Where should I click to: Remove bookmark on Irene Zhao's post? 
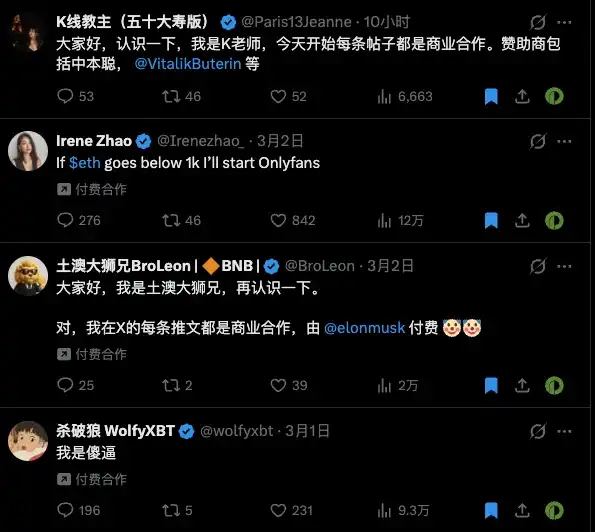point(491,220)
